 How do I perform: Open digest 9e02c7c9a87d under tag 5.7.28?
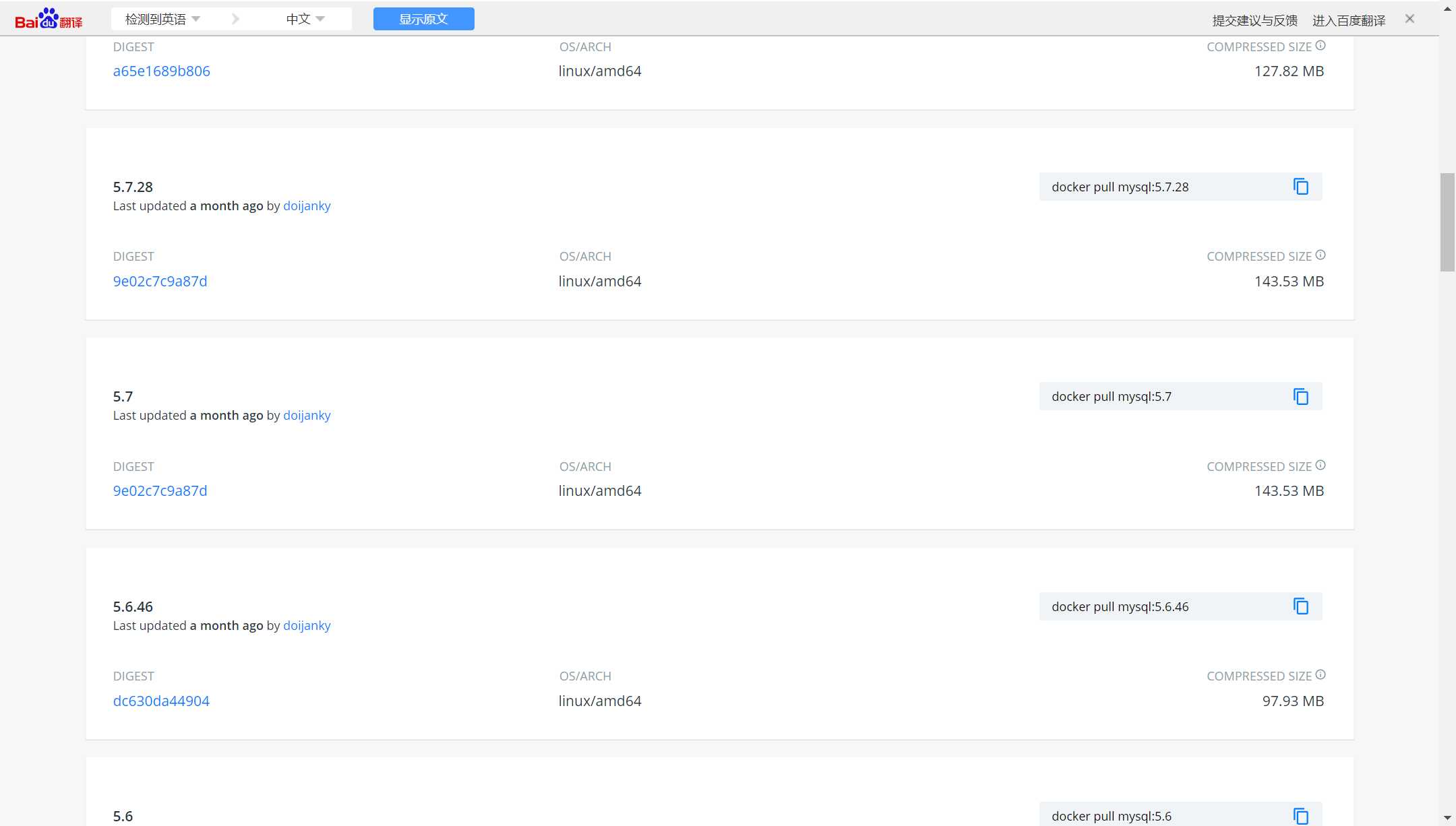tap(160, 282)
